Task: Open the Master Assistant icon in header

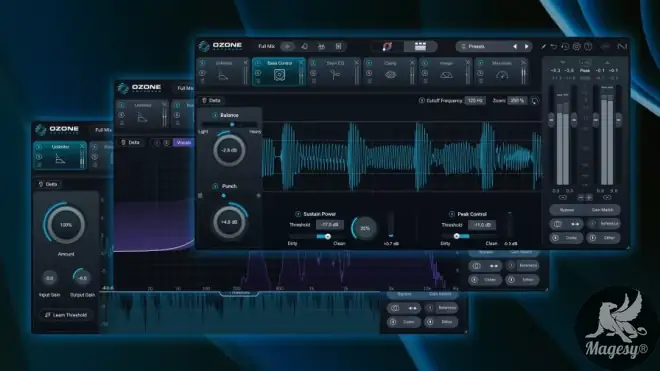Action: pos(387,46)
